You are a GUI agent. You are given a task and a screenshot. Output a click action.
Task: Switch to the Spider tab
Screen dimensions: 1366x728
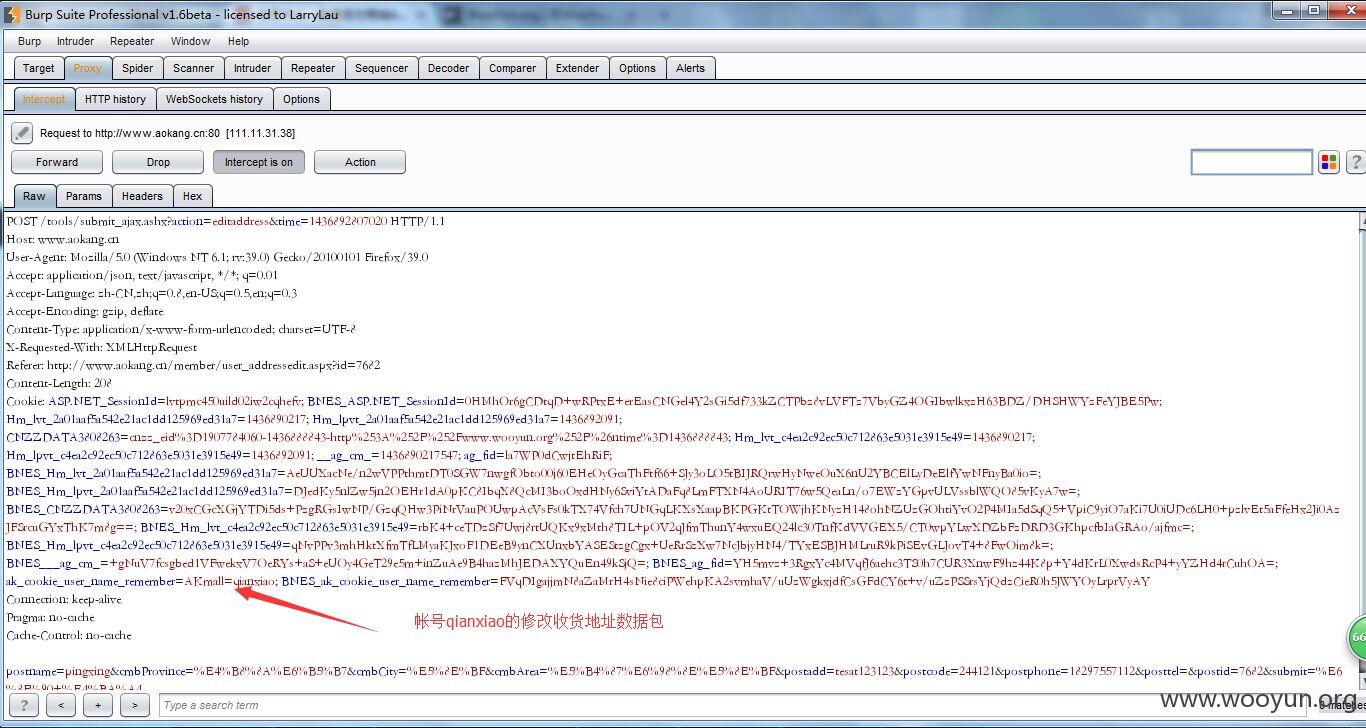click(138, 68)
